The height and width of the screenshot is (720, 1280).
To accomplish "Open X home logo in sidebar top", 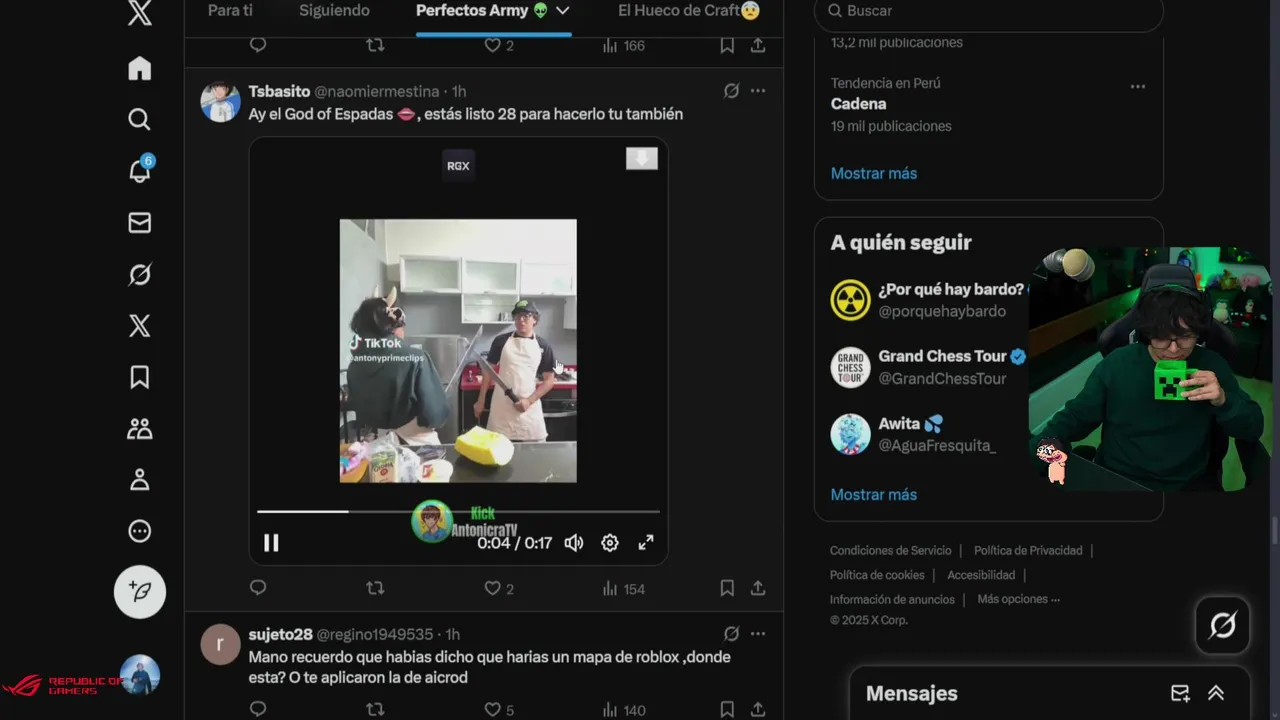I will coord(140,14).
